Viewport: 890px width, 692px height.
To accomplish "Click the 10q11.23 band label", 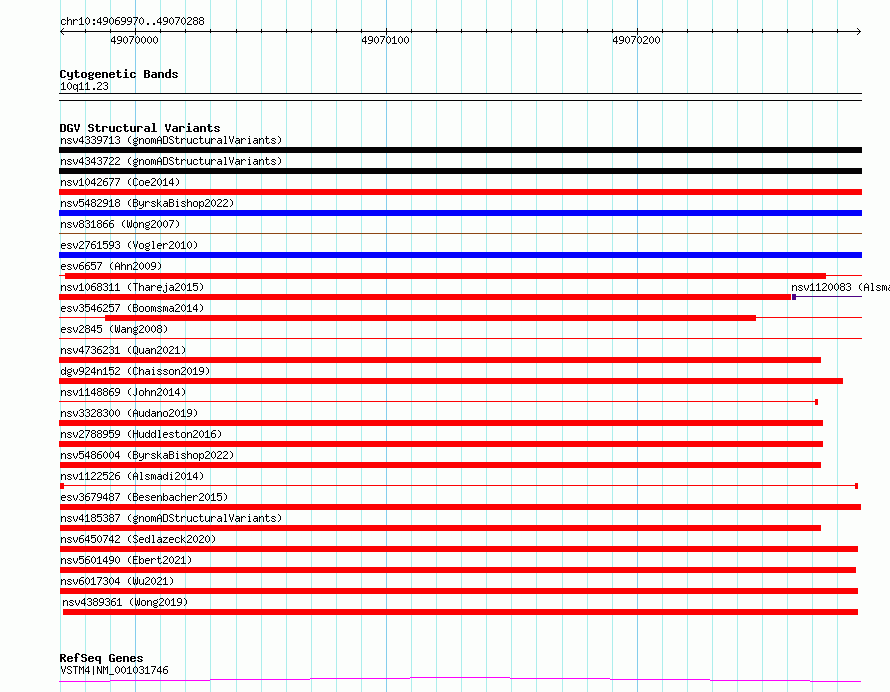I will pyautogui.click(x=84, y=86).
